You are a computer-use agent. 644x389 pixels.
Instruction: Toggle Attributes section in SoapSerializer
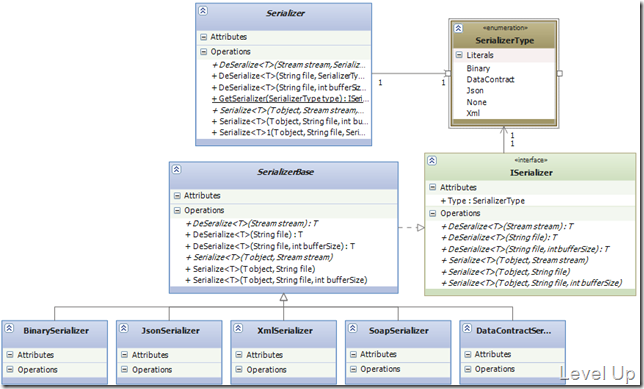pos(353,354)
